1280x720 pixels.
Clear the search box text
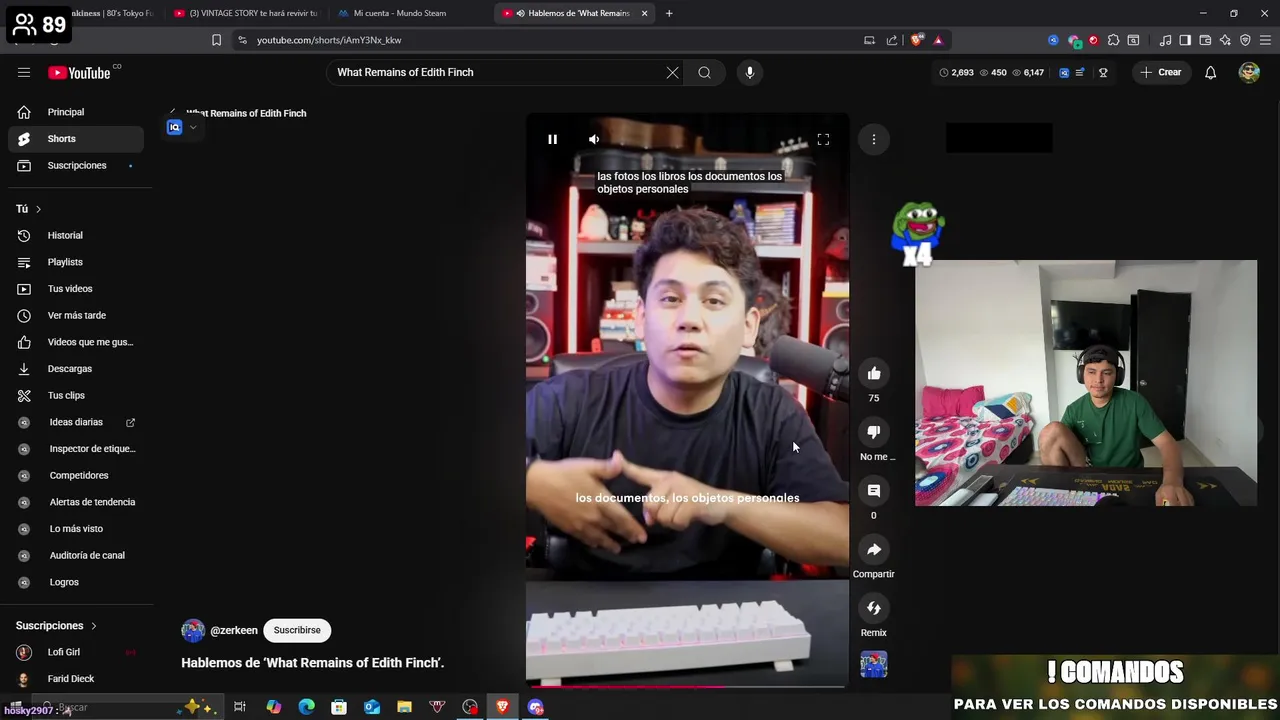click(x=672, y=72)
